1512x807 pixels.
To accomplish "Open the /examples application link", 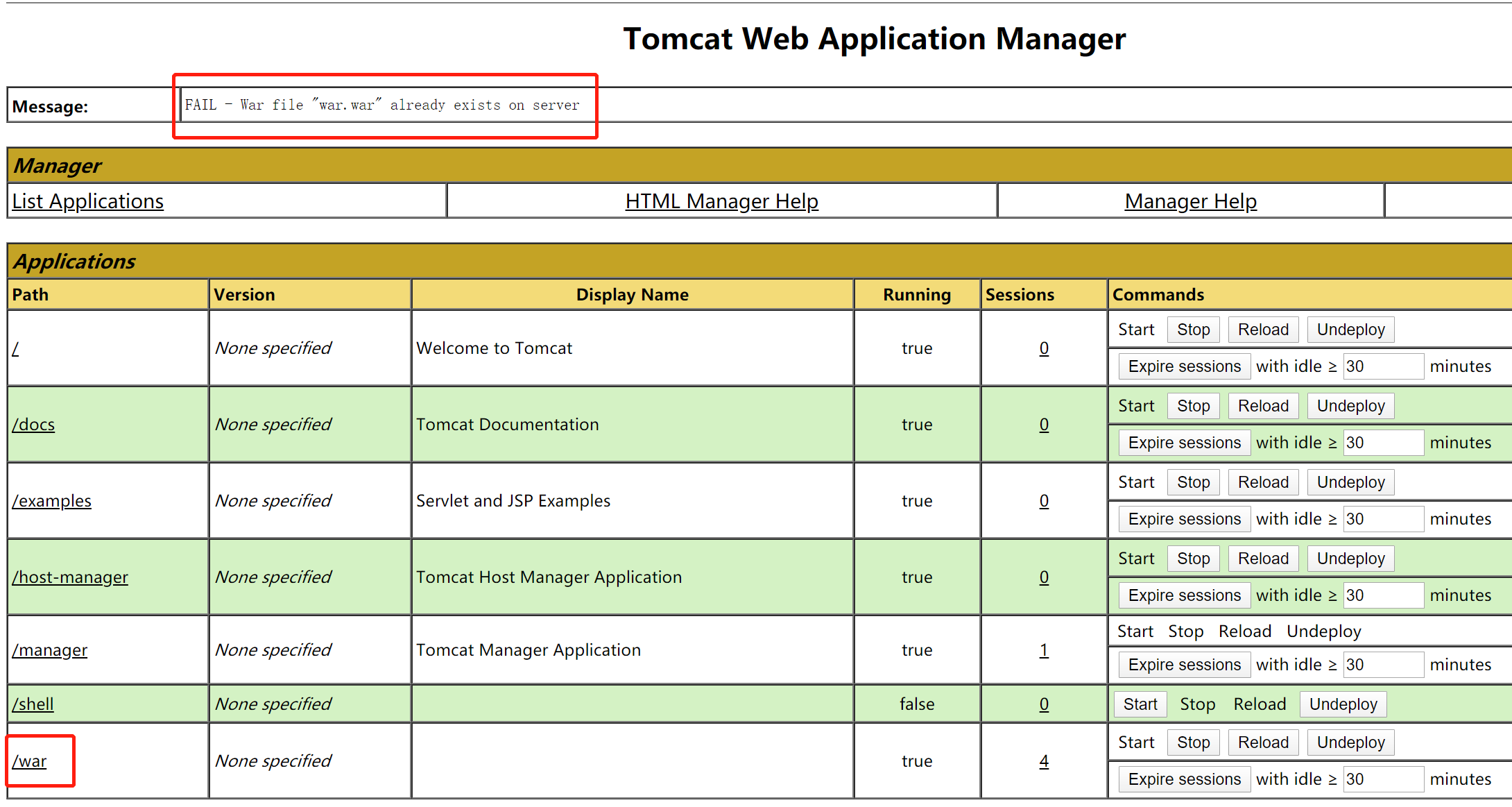I will (52, 501).
